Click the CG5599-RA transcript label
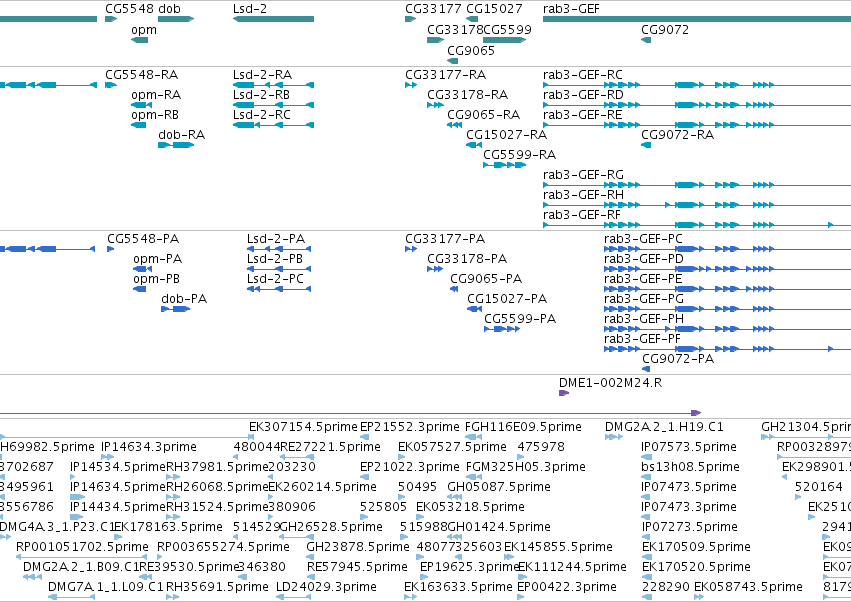Viewport: 851px width, 602px height. click(x=519, y=155)
